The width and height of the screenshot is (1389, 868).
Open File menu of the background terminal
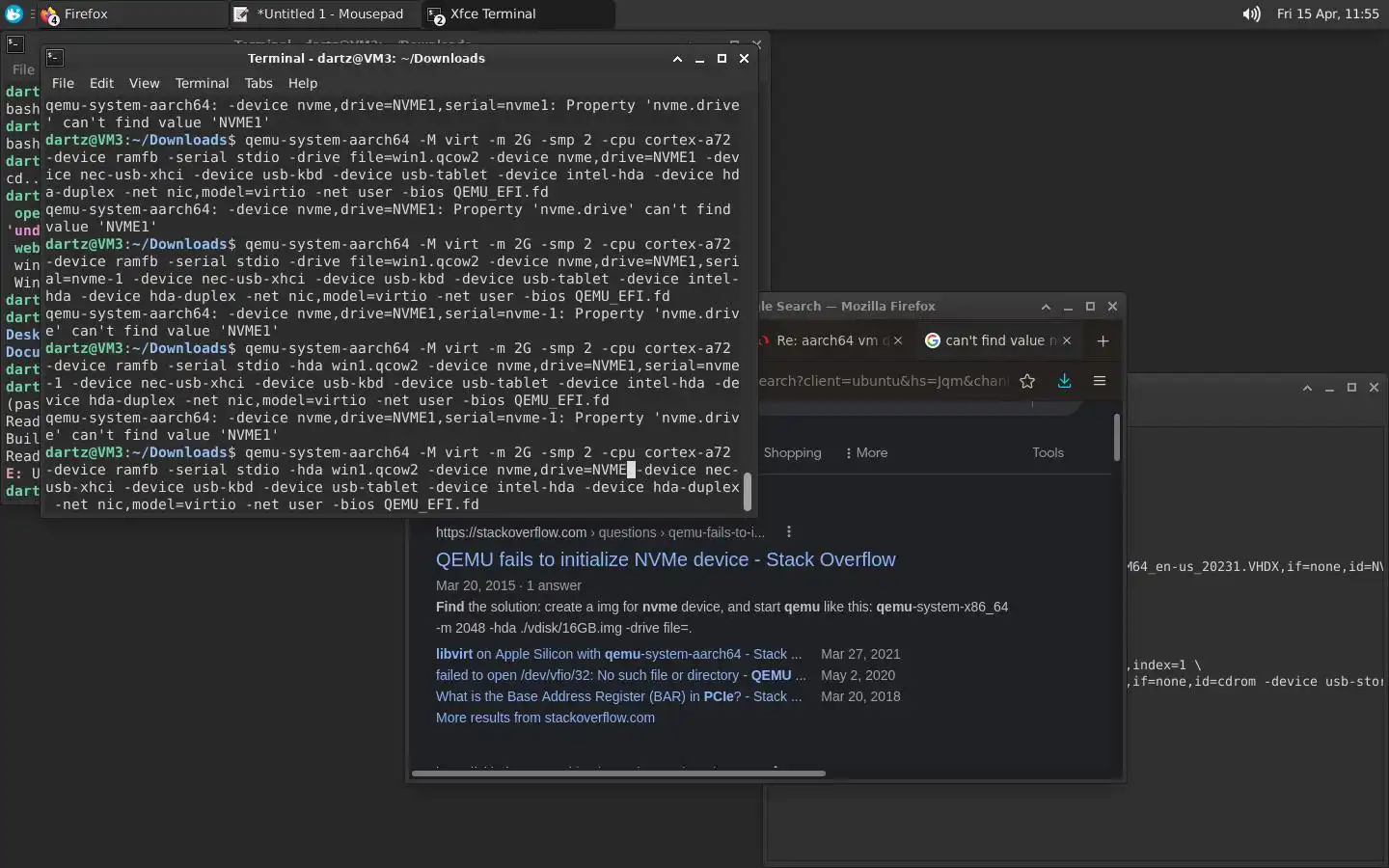click(x=23, y=69)
